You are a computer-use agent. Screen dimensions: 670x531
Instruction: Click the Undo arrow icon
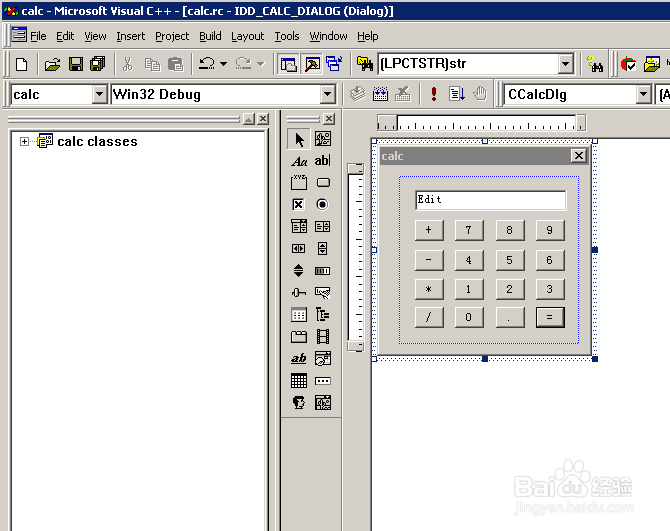pos(207,64)
